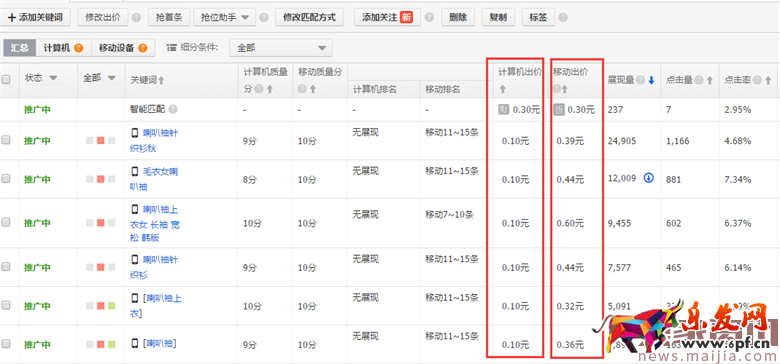Open keyword link 喇叭袖上衣女 长袖 宽松 韩版
This screenshot has height=364, width=780.
click(x=155, y=223)
